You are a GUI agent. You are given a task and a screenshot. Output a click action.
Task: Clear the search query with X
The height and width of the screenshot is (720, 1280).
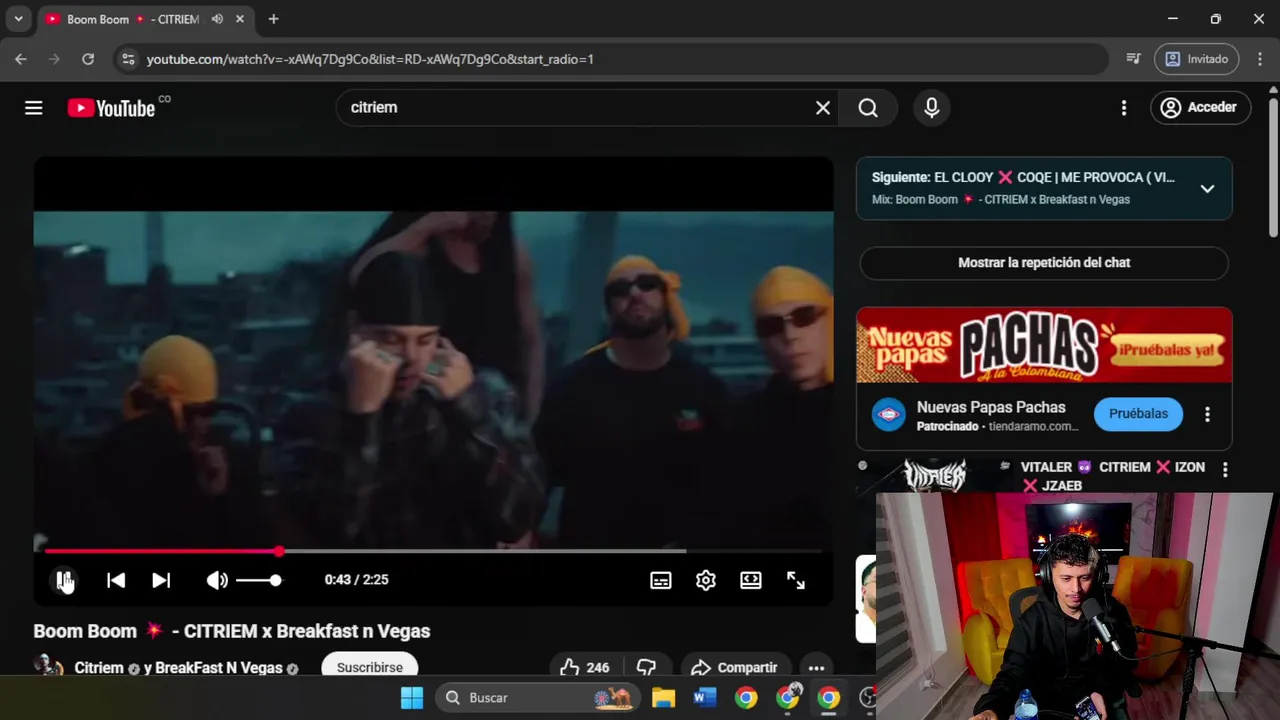click(x=823, y=107)
